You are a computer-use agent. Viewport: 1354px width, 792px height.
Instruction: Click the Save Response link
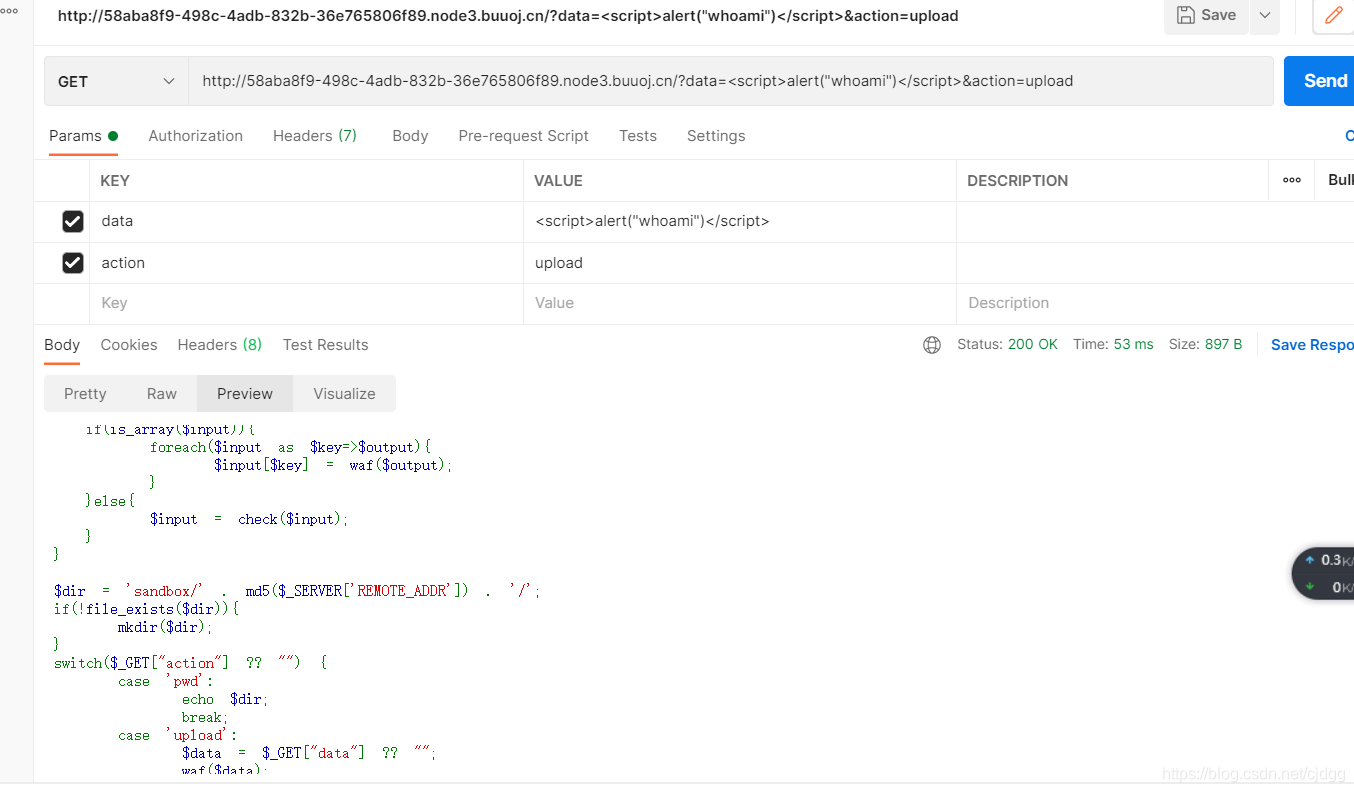pyautogui.click(x=1312, y=344)
